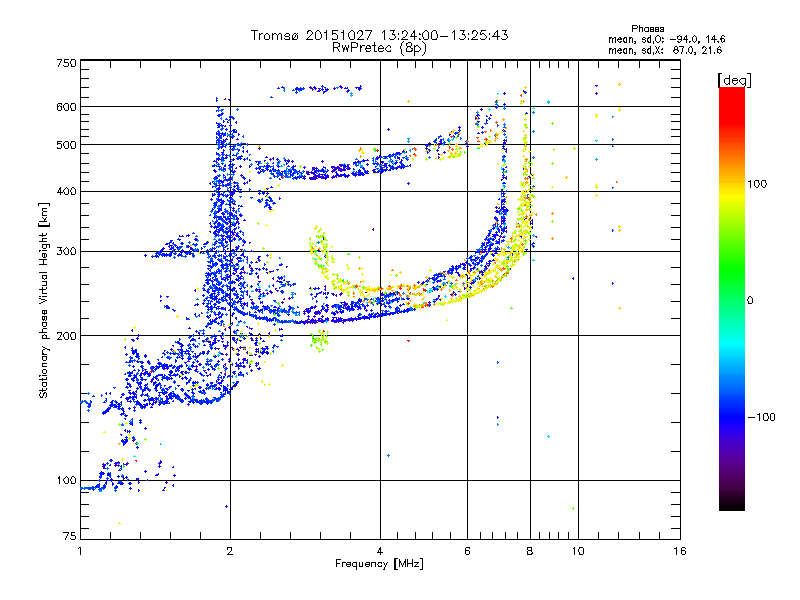Click the y-axis tick label '100'

click(67, 481)
